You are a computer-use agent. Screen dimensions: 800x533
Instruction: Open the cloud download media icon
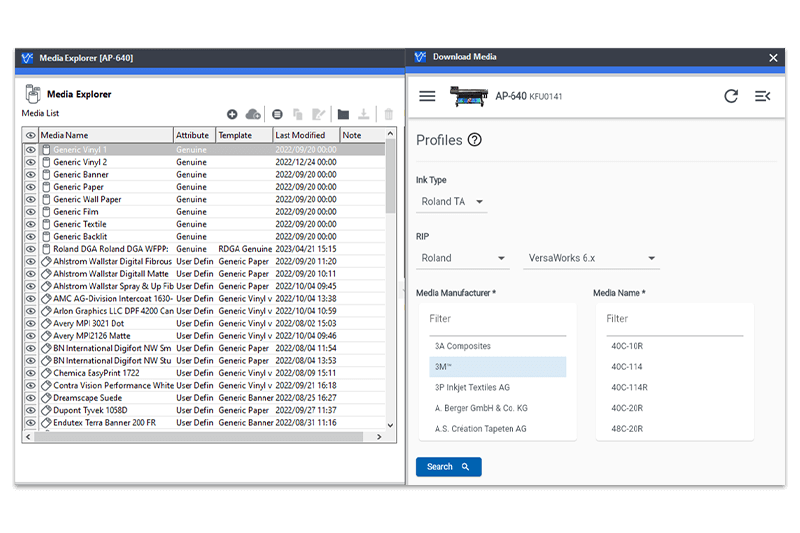point(253,115)
